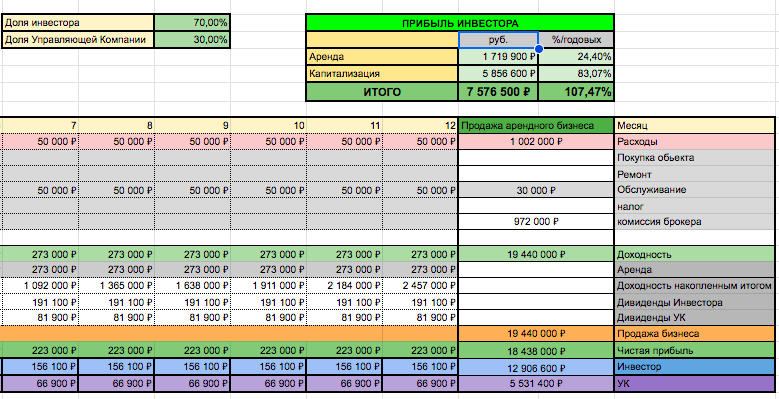The width and height of the screenshot is (779, 399).
Task: Select the Капитализация value 5 856 600 ₽
Action: pos(498,74)
